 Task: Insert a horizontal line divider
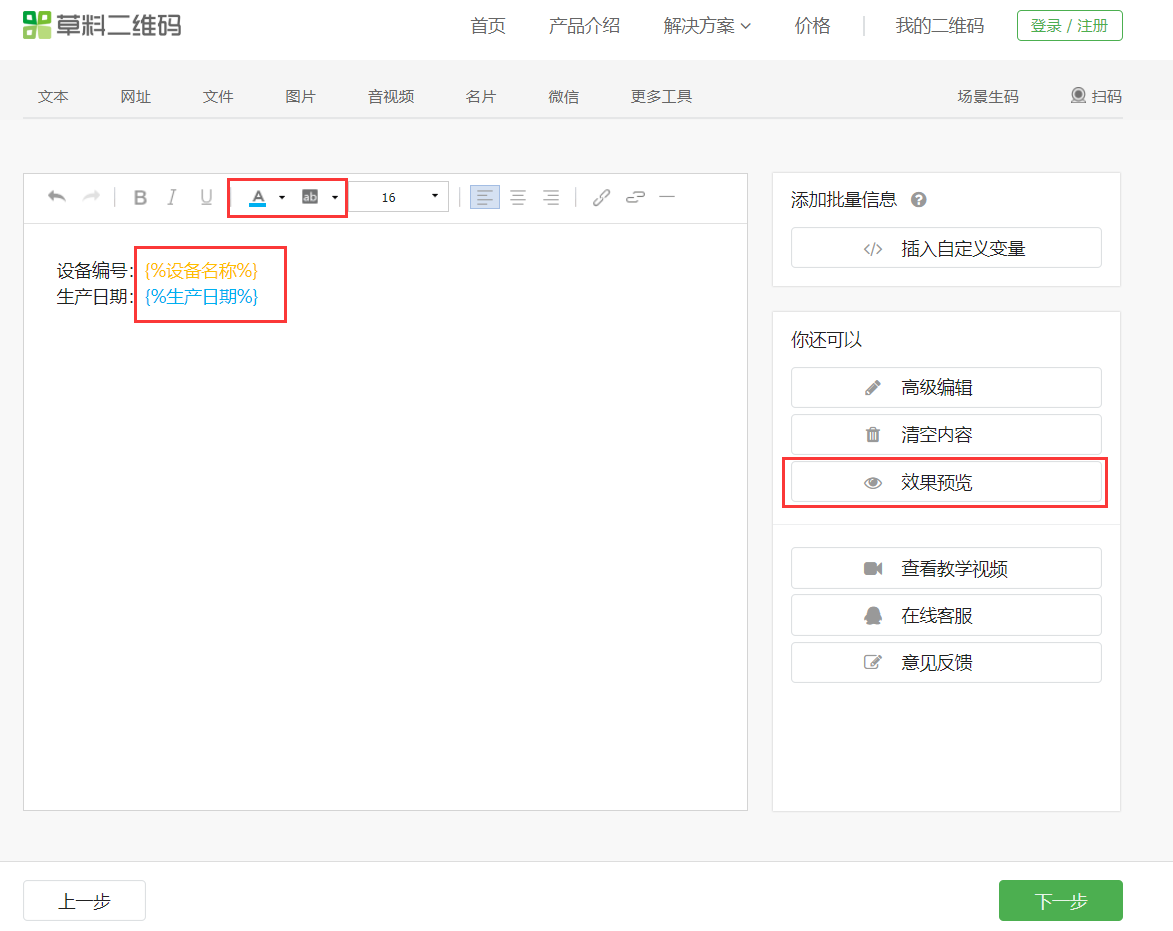(667, 197)
